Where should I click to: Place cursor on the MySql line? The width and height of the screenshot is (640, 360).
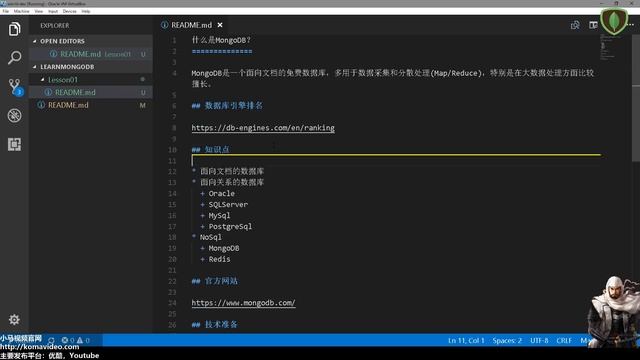tap(219, 216)
